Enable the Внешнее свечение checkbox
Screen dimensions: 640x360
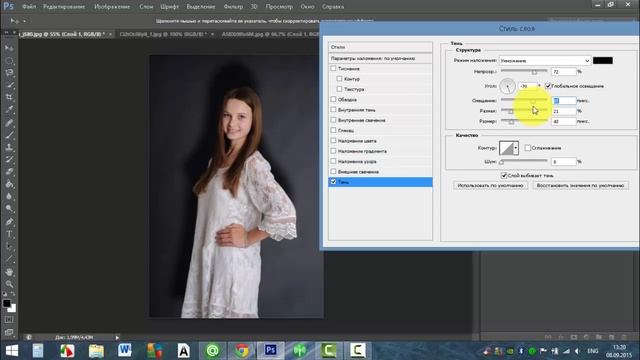[x=333, y=171]
